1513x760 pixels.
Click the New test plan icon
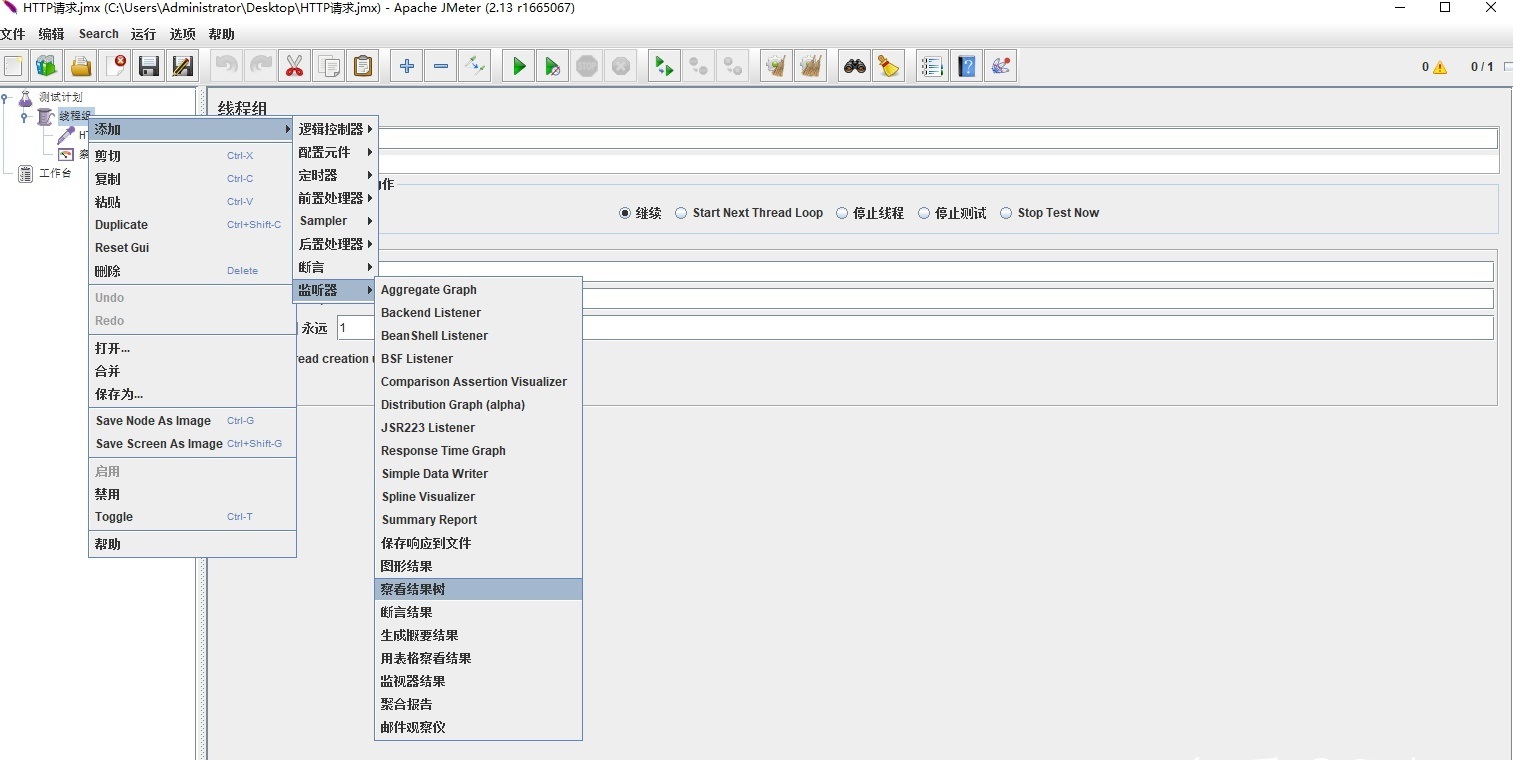(x=14, y=66)
